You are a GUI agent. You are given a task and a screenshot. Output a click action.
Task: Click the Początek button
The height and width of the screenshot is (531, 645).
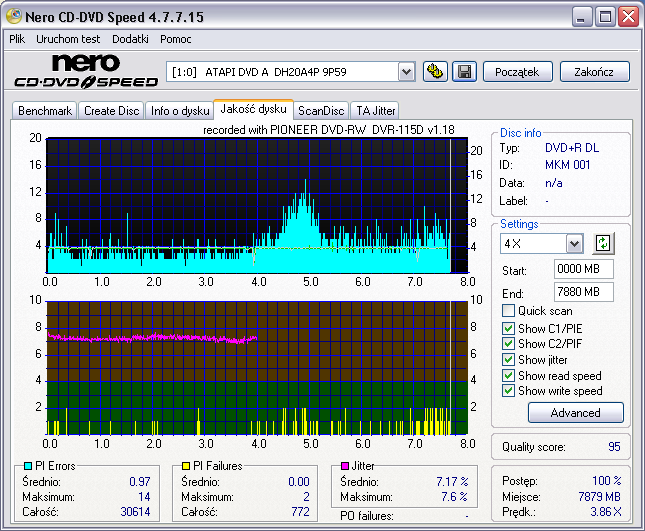click(517, 72)
